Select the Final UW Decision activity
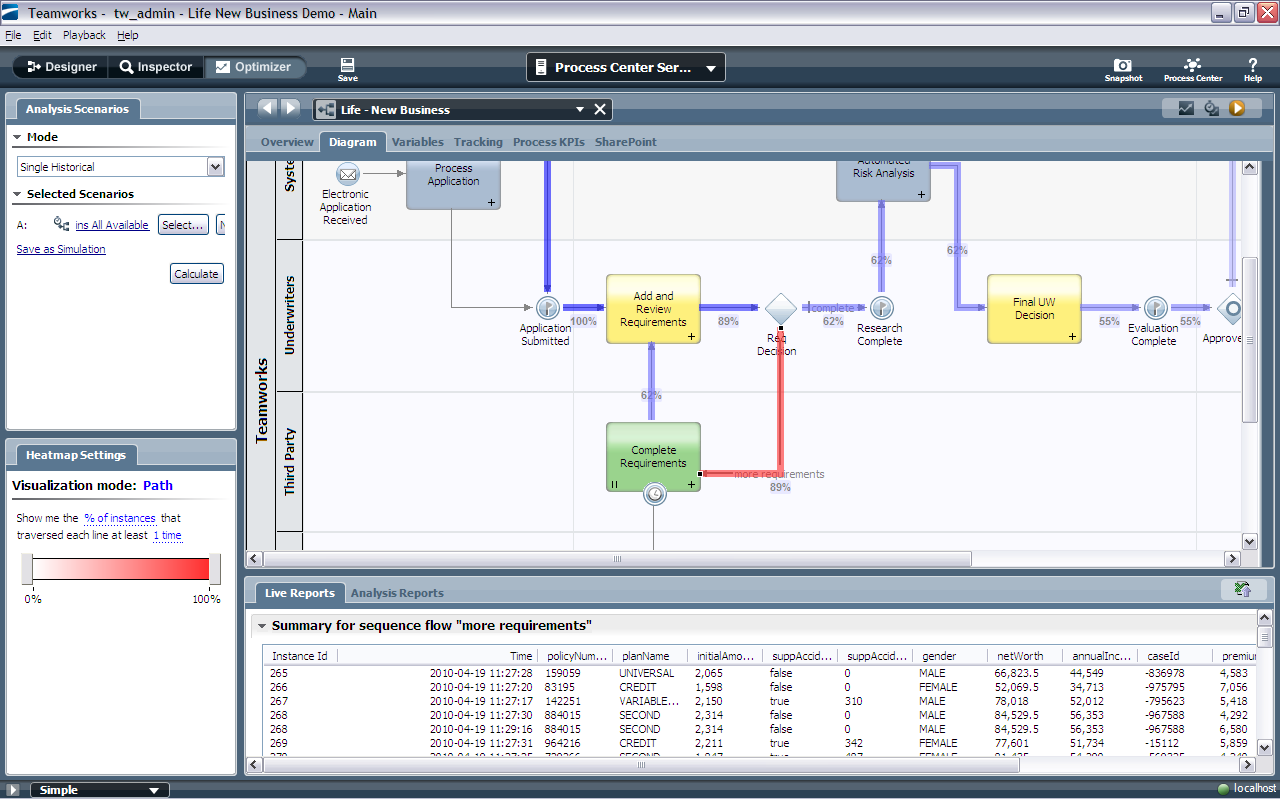Screen dimensions: 1280x800 pos(1034,309)
